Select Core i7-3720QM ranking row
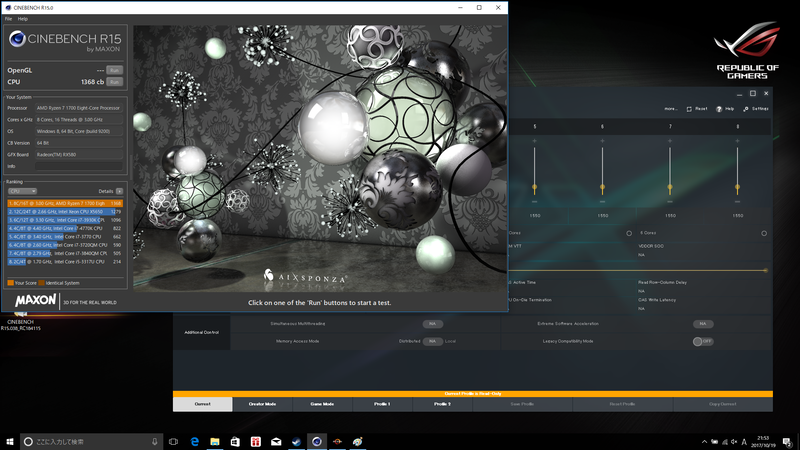Screen dimensions: 800x450 tap(65, 245)
